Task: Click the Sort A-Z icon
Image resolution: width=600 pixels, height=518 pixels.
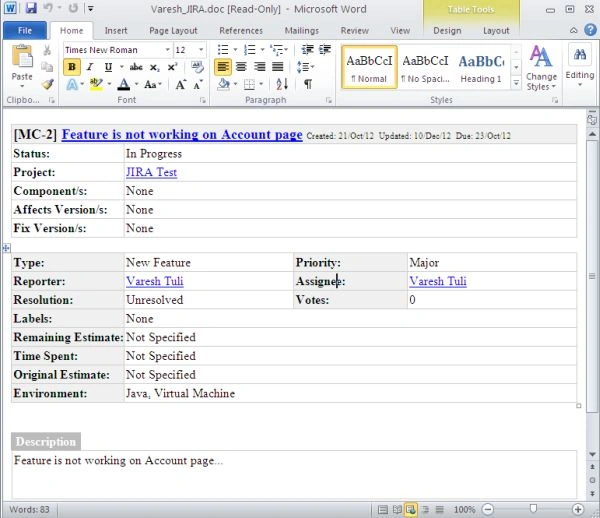Action: click(x=282, y=84)
